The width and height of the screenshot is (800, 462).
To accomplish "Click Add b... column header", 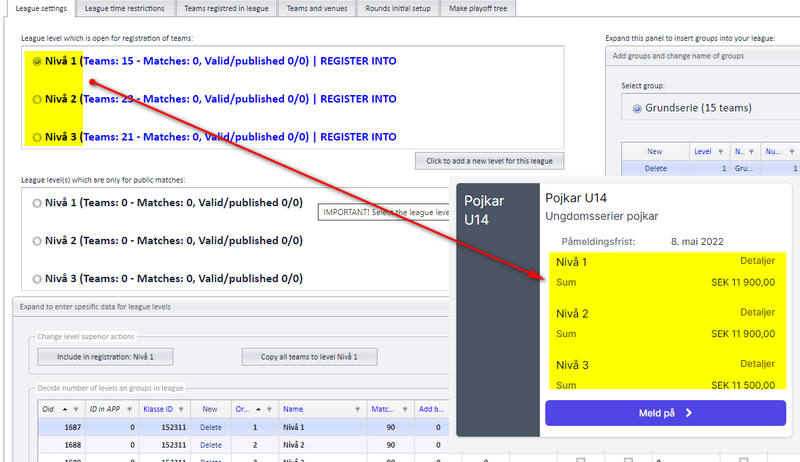I will coord(431,409).
